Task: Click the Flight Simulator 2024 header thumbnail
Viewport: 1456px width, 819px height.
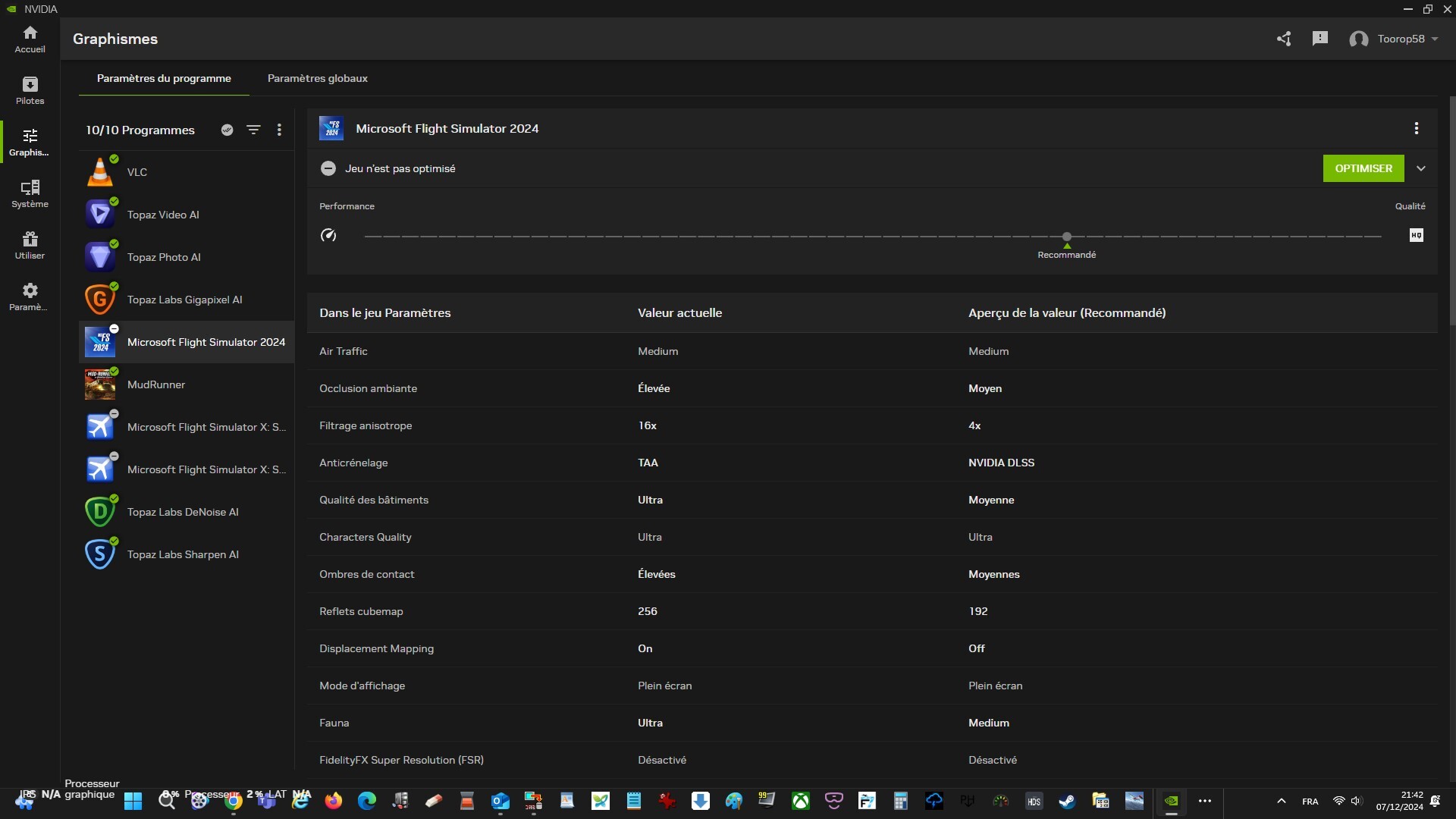Action: coord(331,128)
